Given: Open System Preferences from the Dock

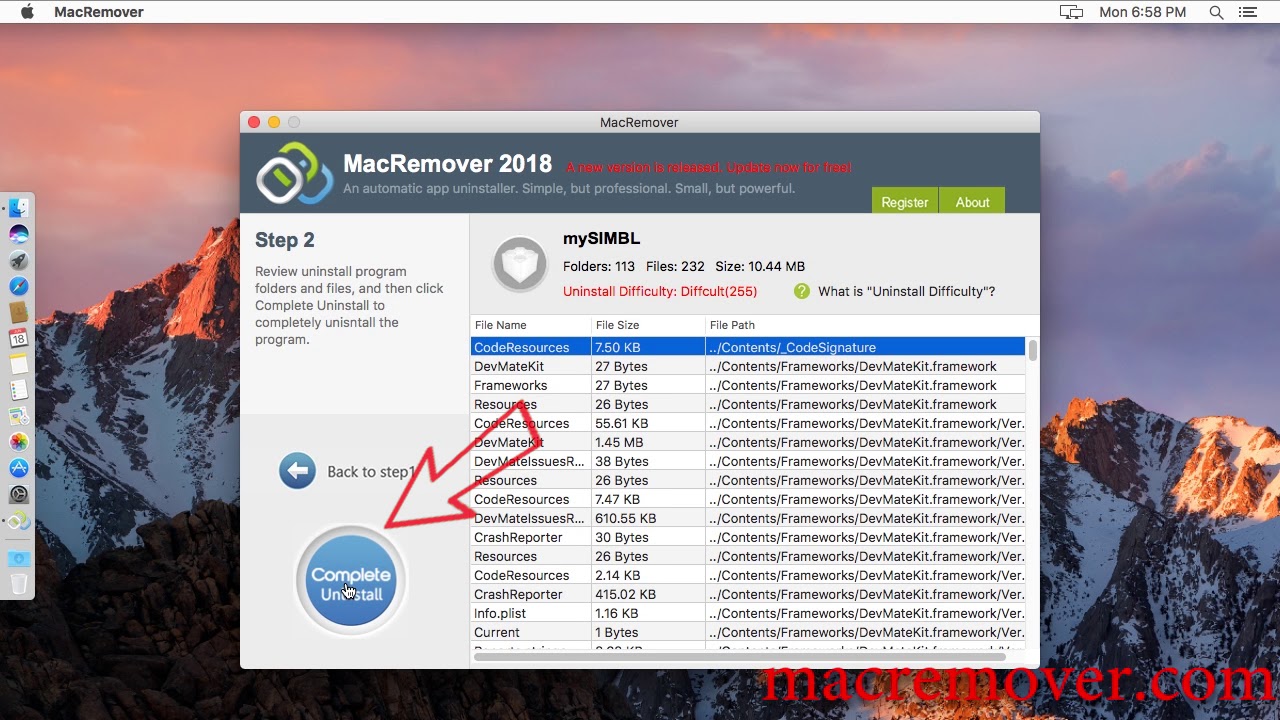Looking at the screenshot, I should tap(19, 494).
